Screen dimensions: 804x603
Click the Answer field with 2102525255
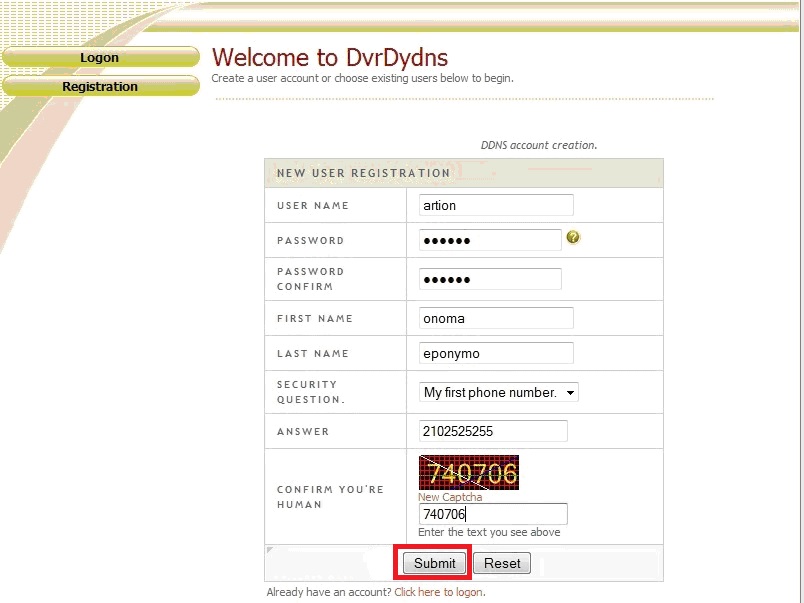pos(493,431)
